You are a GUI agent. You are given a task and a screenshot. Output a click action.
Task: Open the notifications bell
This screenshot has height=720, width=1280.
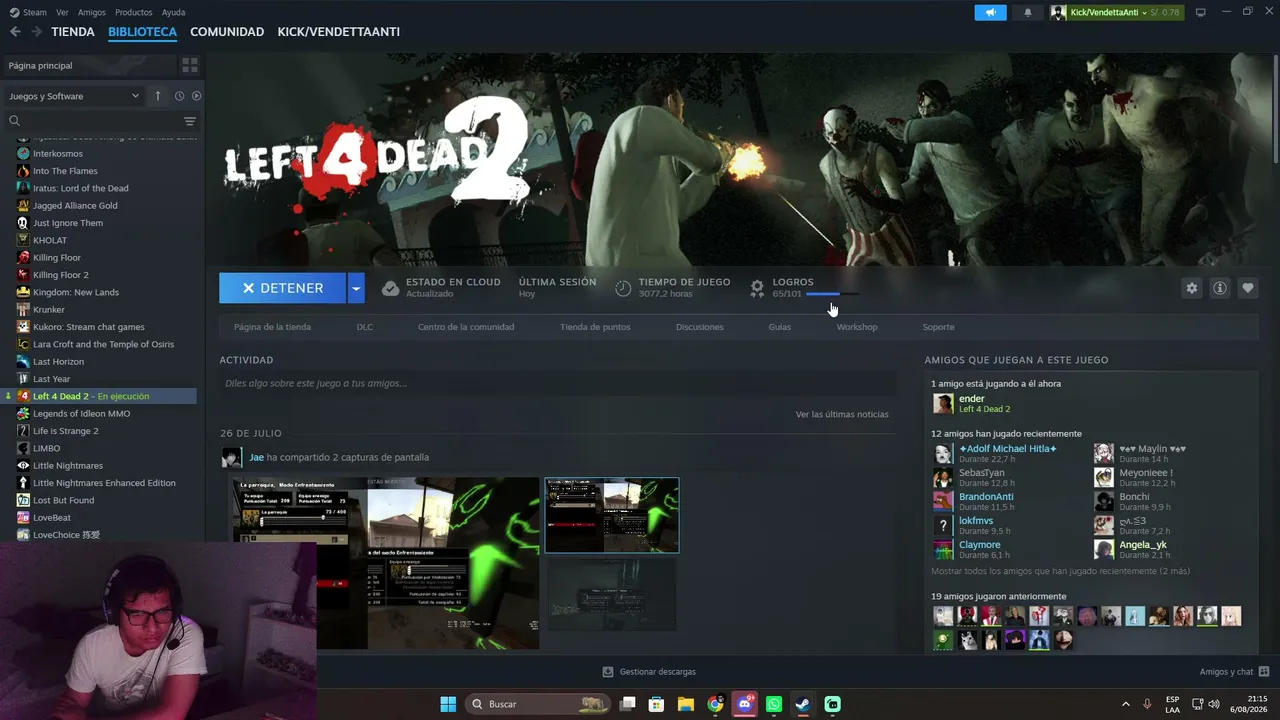tap(1027, 12)
